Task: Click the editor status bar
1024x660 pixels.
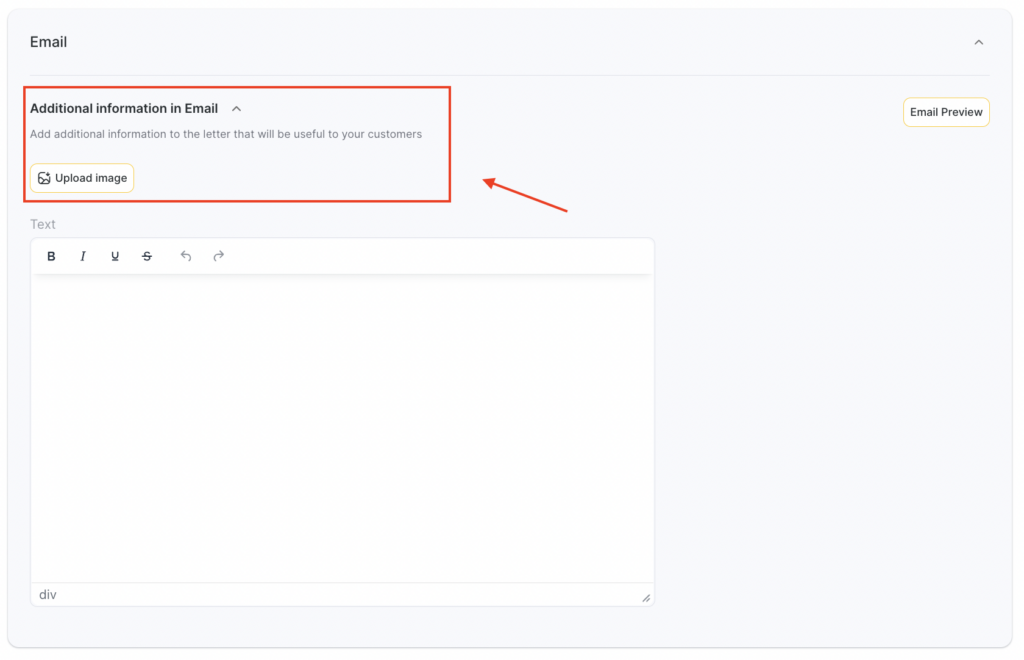Action: pyautogui.click(x=340, y=595)
